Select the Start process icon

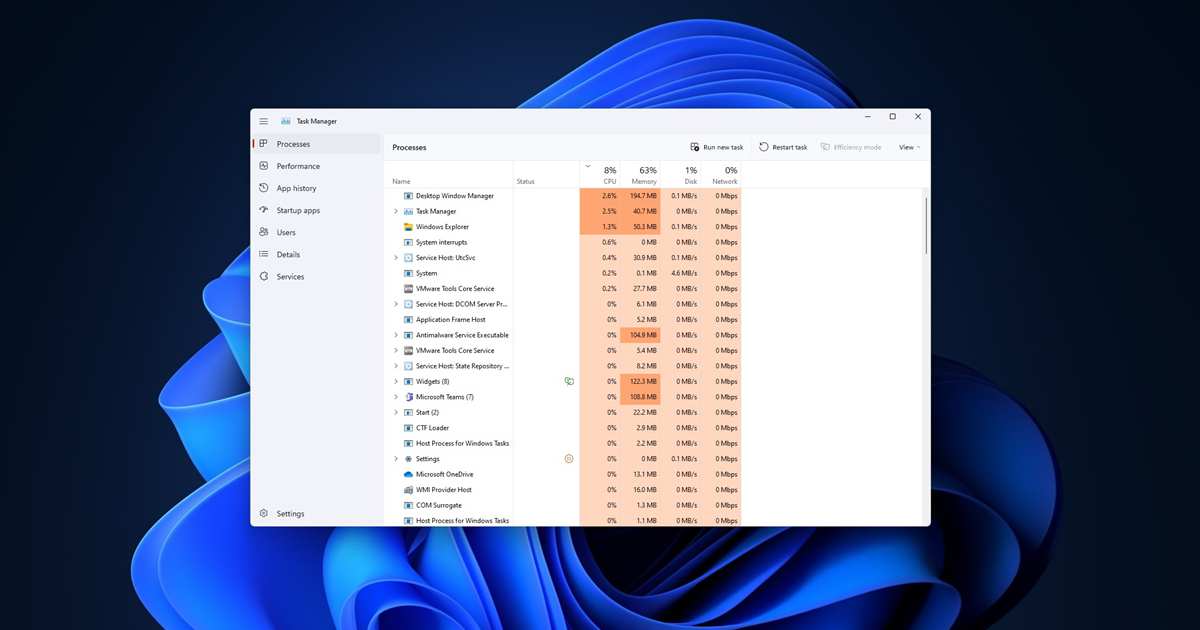pos(408,412)
